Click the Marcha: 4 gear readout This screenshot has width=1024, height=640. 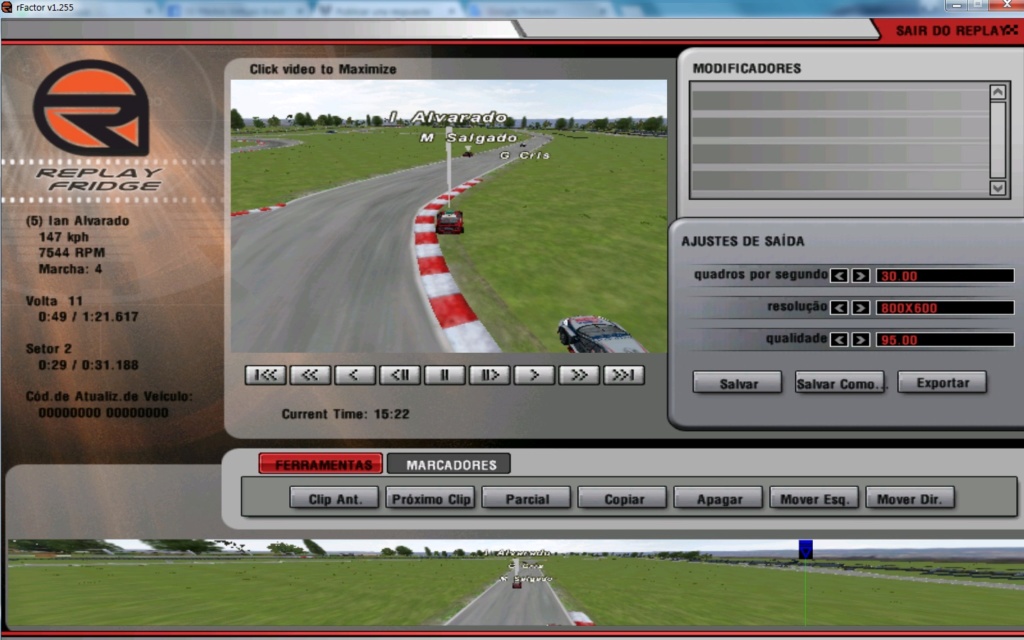[x=70, y=269]
